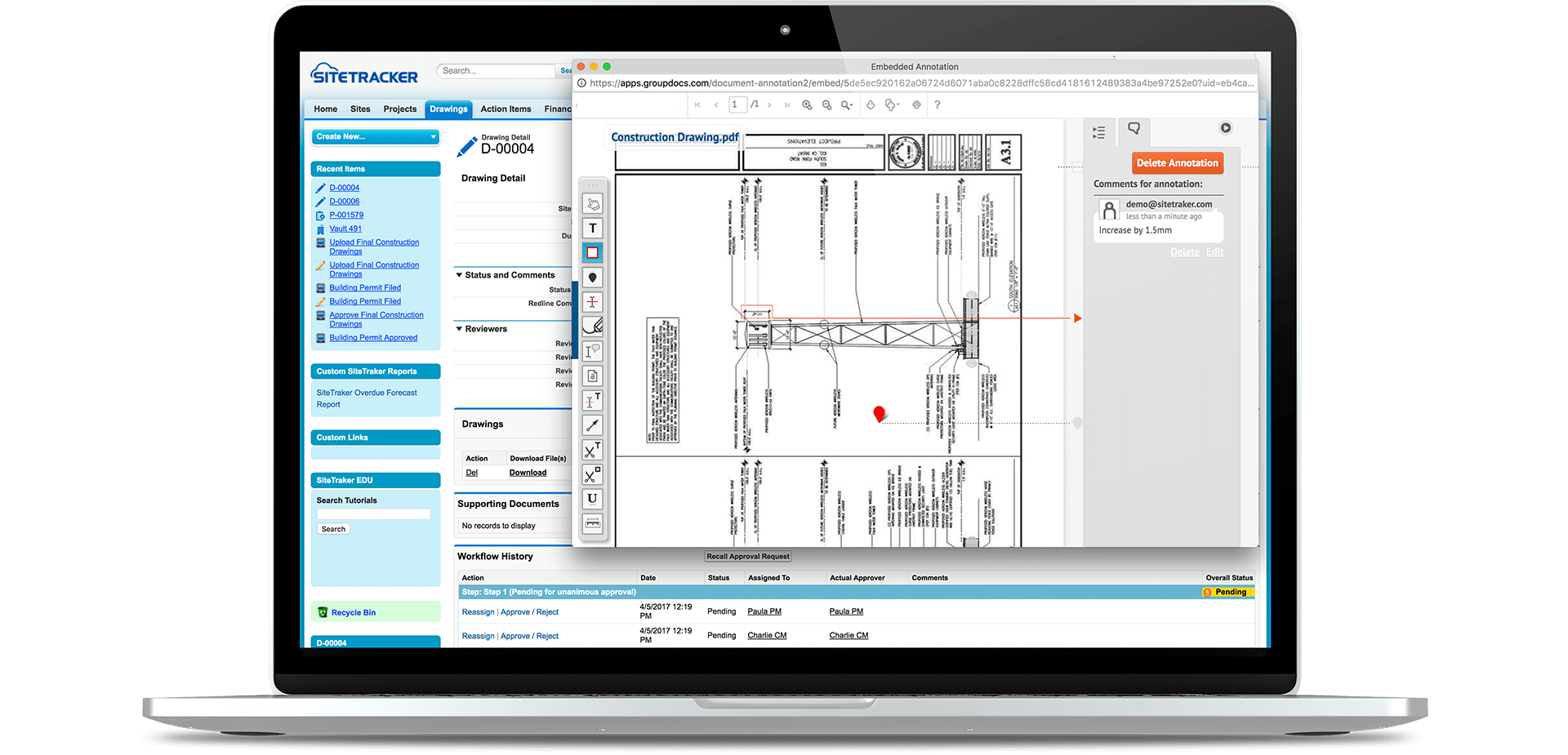Delete the 'Increase by 1.5mm' comment
The width and height of the screenshot is (1568, 755).
pyautogui.click(x=1184, y=252)
